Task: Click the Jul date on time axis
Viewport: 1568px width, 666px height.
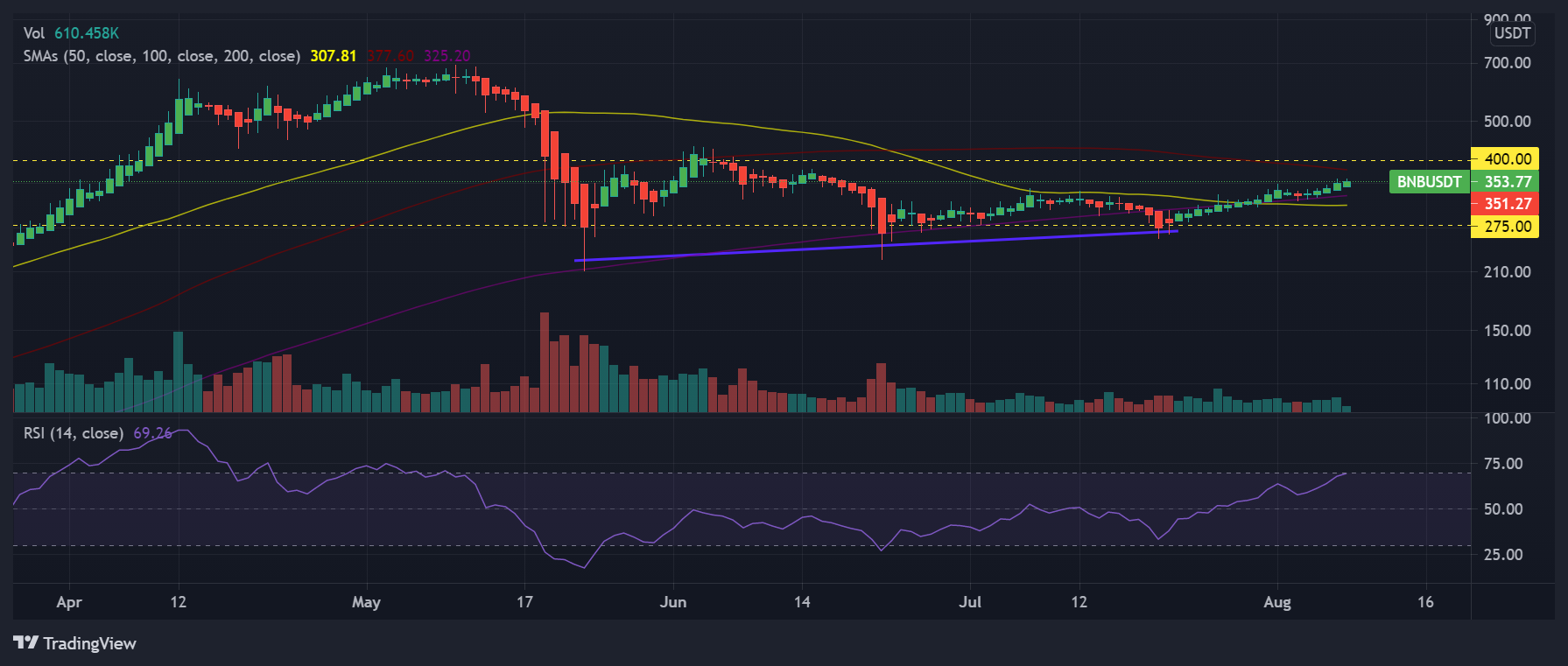Action: (x=970, y=602)
